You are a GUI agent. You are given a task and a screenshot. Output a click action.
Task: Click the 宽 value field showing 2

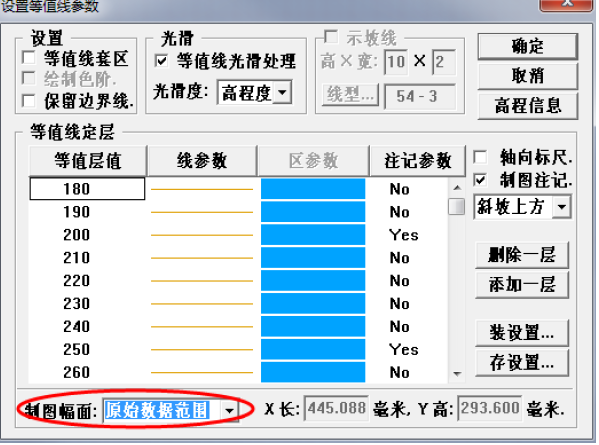[444, 61]
